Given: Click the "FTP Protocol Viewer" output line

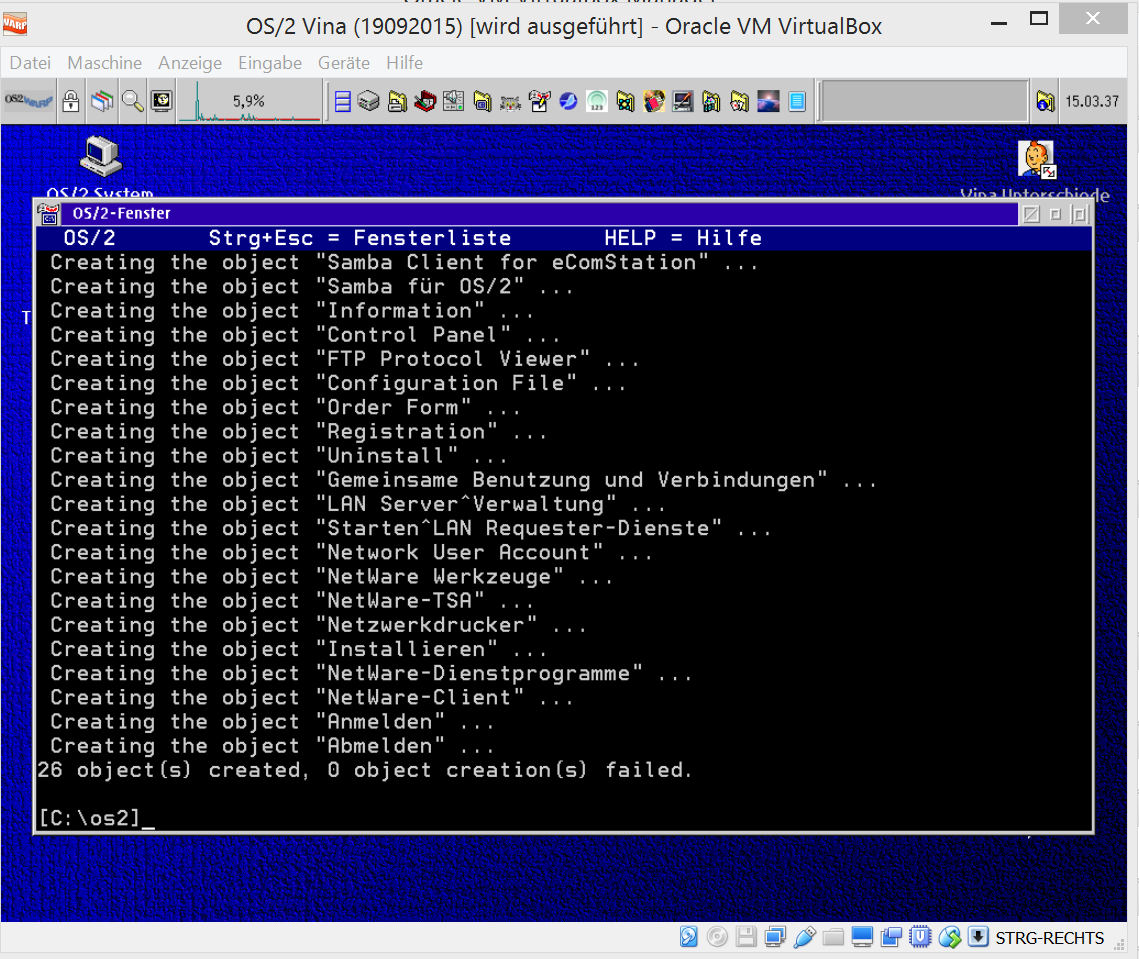Looking at the screenshot, I should 345,359.
